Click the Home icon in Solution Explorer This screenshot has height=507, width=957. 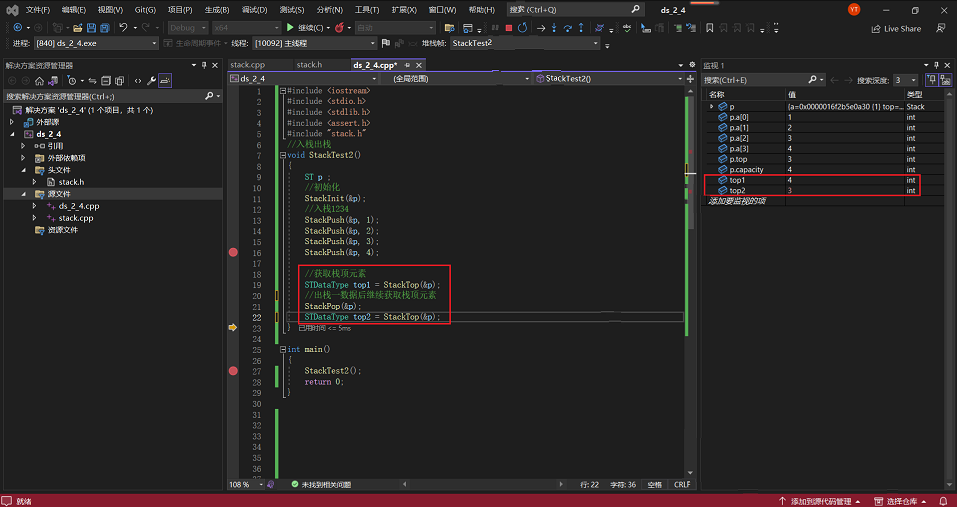(39, 81)
